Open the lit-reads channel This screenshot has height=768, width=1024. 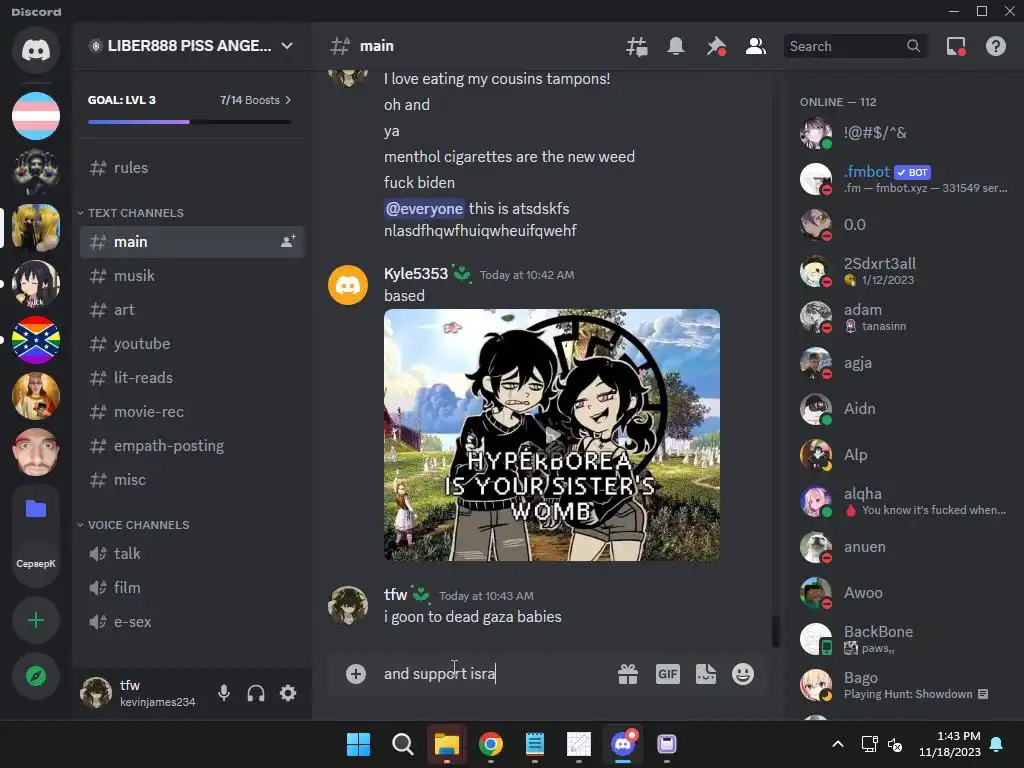pos(192,377)
